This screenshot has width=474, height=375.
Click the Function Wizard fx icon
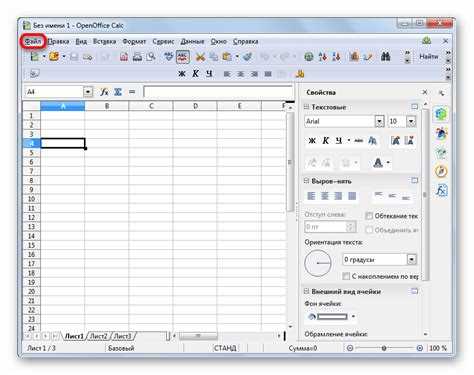tap(104, 92)
